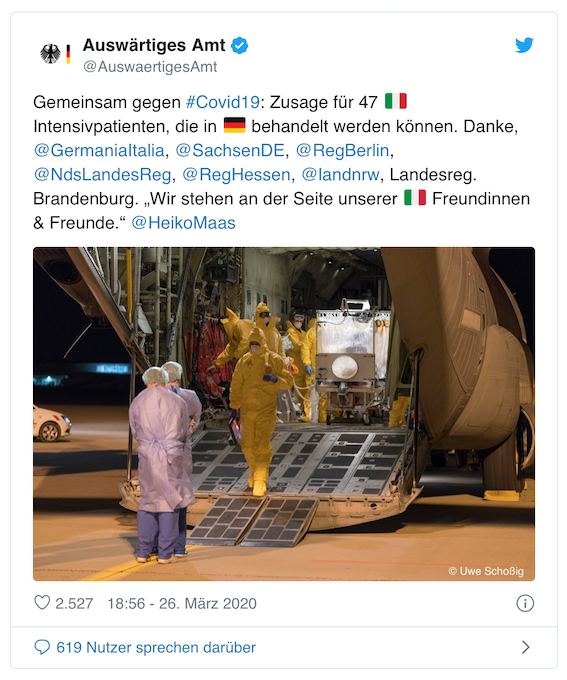Visit the @RegBerlin profile
This screenshot has height=680, width=567.
click(342, 150)
